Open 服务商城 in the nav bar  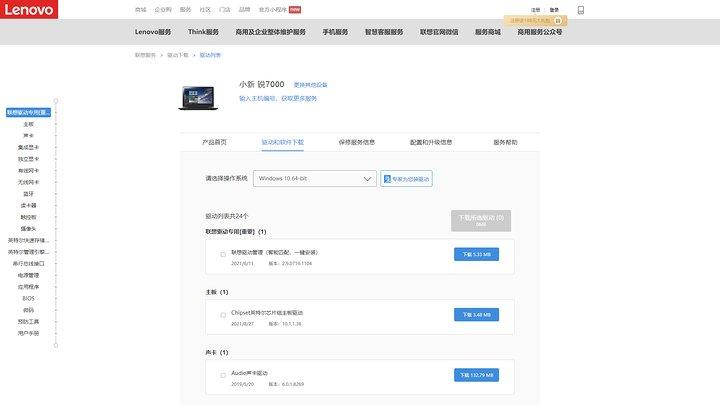(x=488, y=32)
